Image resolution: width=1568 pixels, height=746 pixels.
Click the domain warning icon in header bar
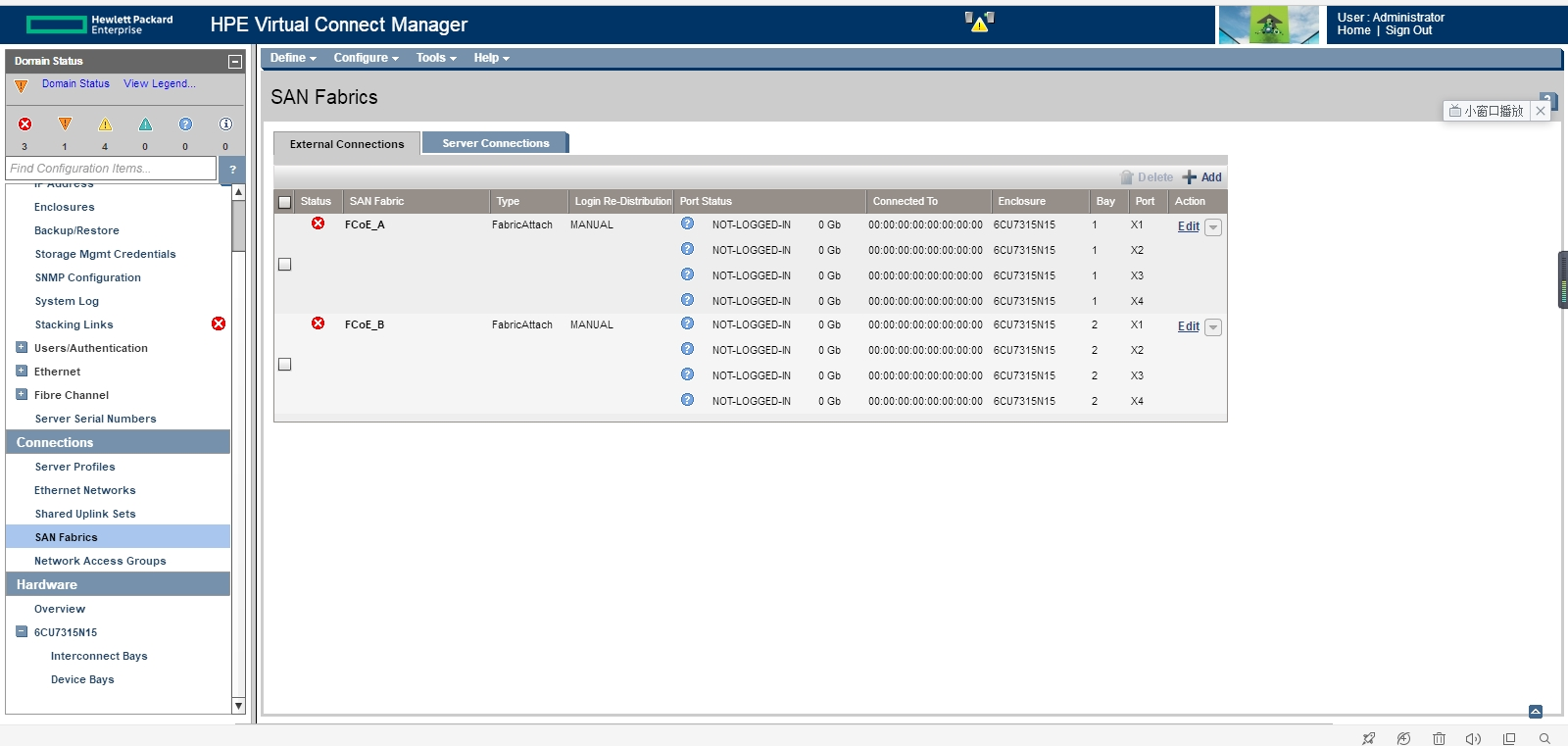979,22
